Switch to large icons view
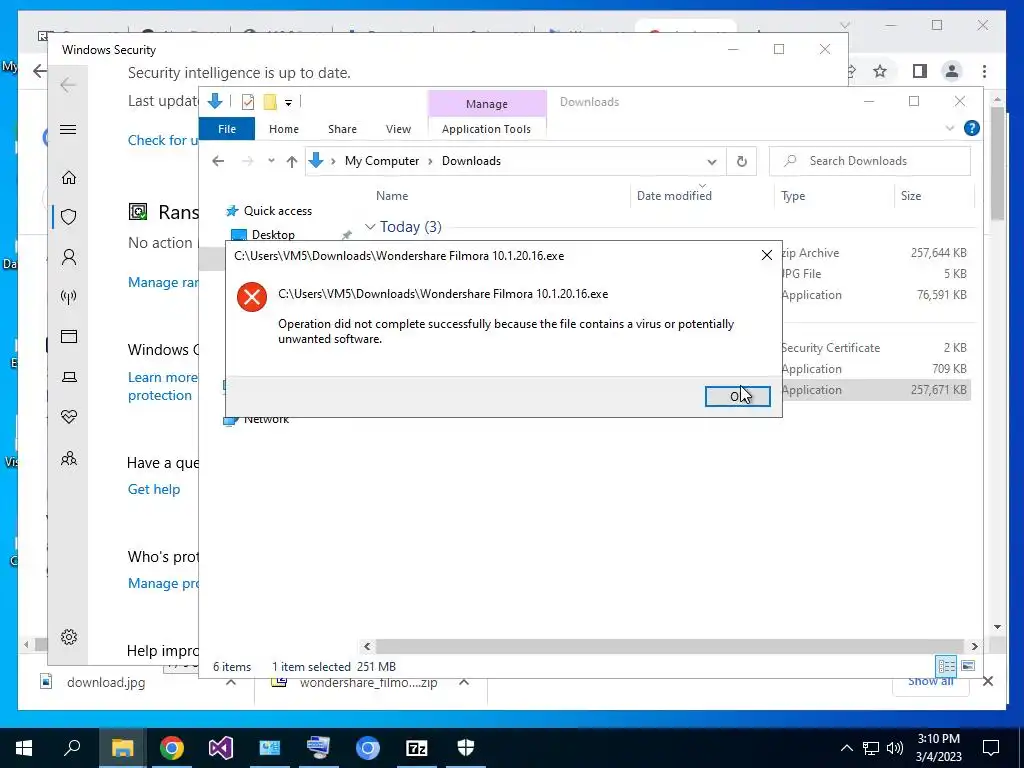The width and height of the screenshot is (1024, 768). click(x=968, y=666)
